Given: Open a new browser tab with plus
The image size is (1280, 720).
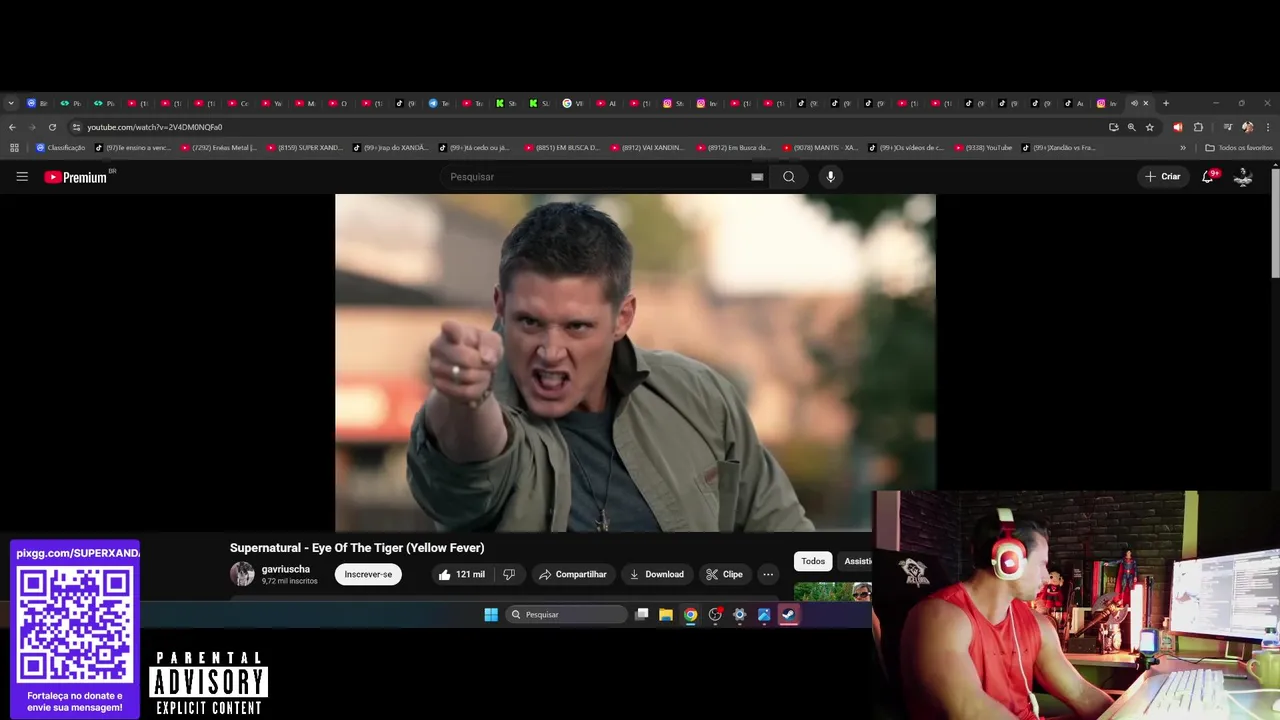Looking at the screenshot, I should (1165, 103).
